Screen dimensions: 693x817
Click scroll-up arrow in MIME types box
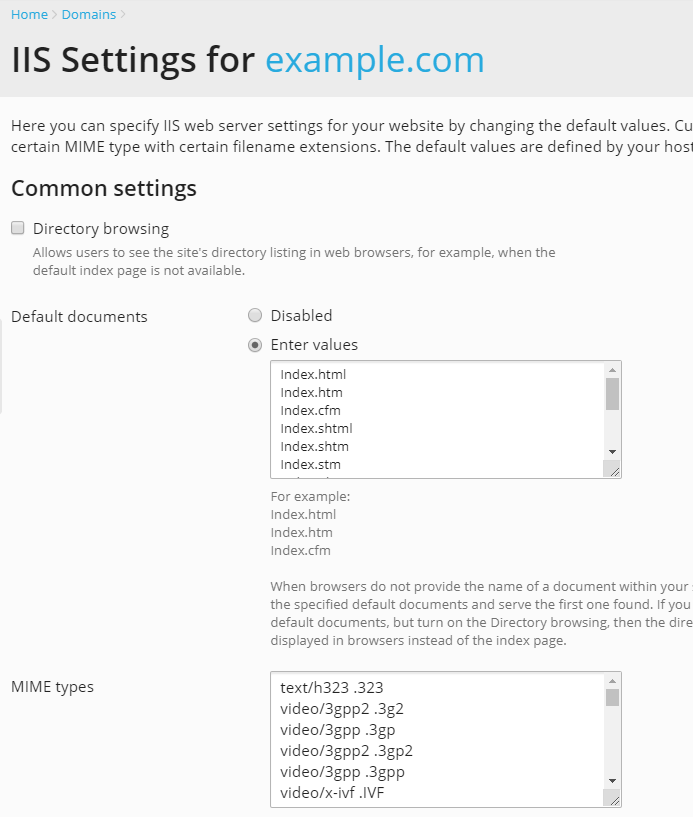tap(612, 681)
